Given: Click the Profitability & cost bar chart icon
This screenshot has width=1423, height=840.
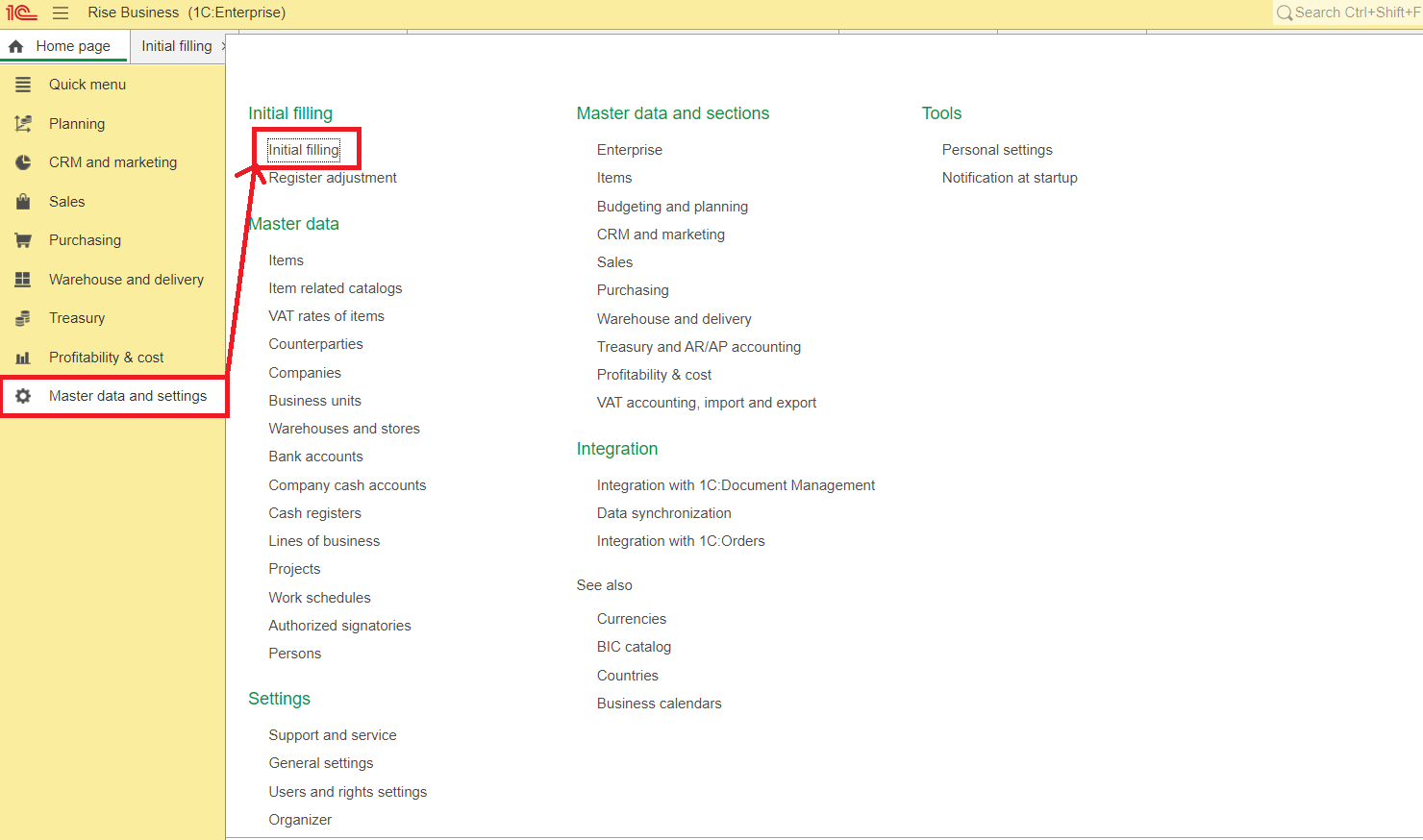Looking at the screenshot, I should [x=23, y=358].
